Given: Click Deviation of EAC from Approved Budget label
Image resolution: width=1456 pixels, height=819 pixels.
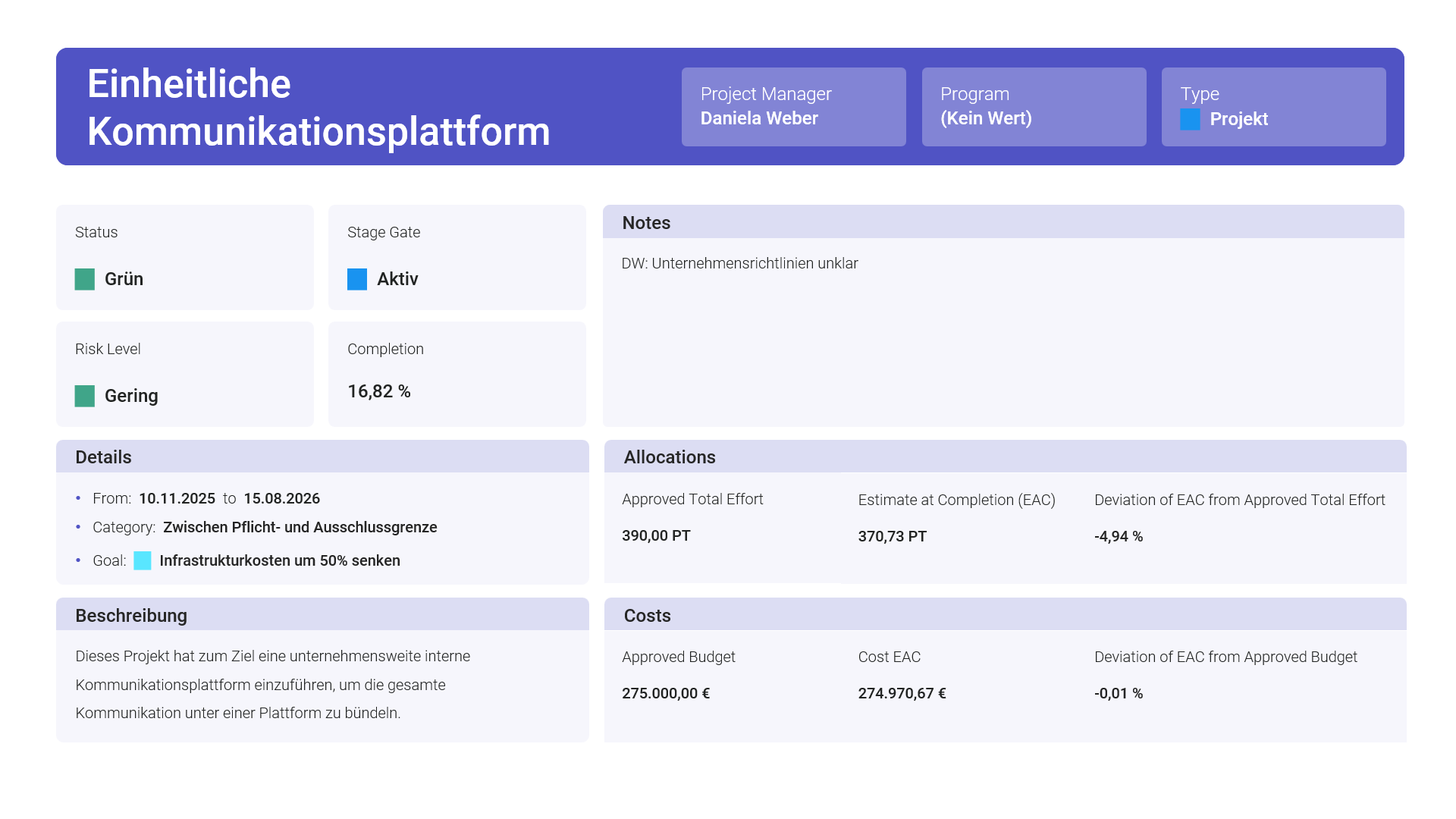Looking at the screenshot, I should click(x=1225, y=657).
